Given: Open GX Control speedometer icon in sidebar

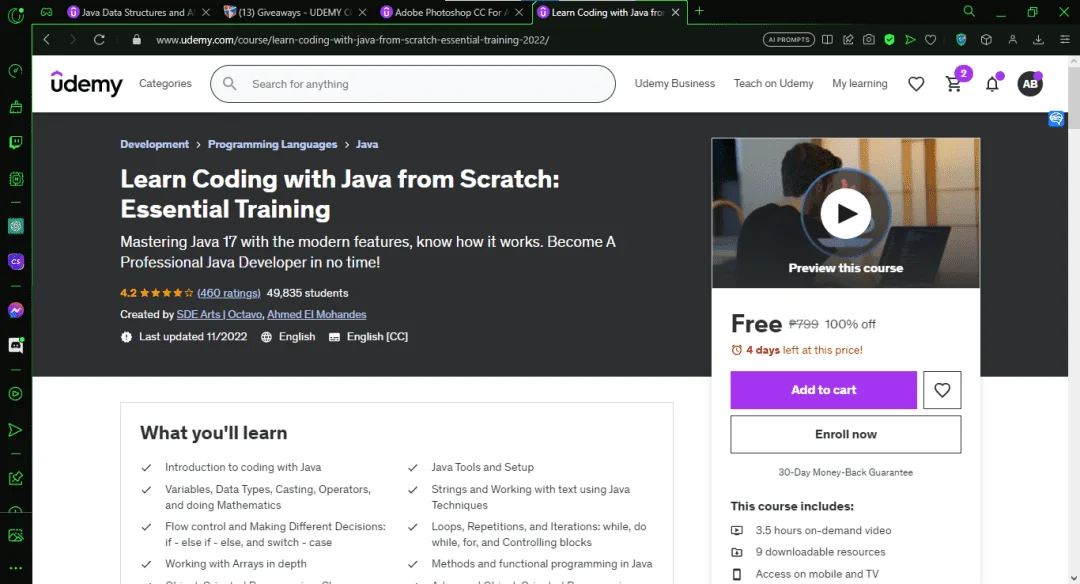Looking at the screenshot, I should pos(15,71).
